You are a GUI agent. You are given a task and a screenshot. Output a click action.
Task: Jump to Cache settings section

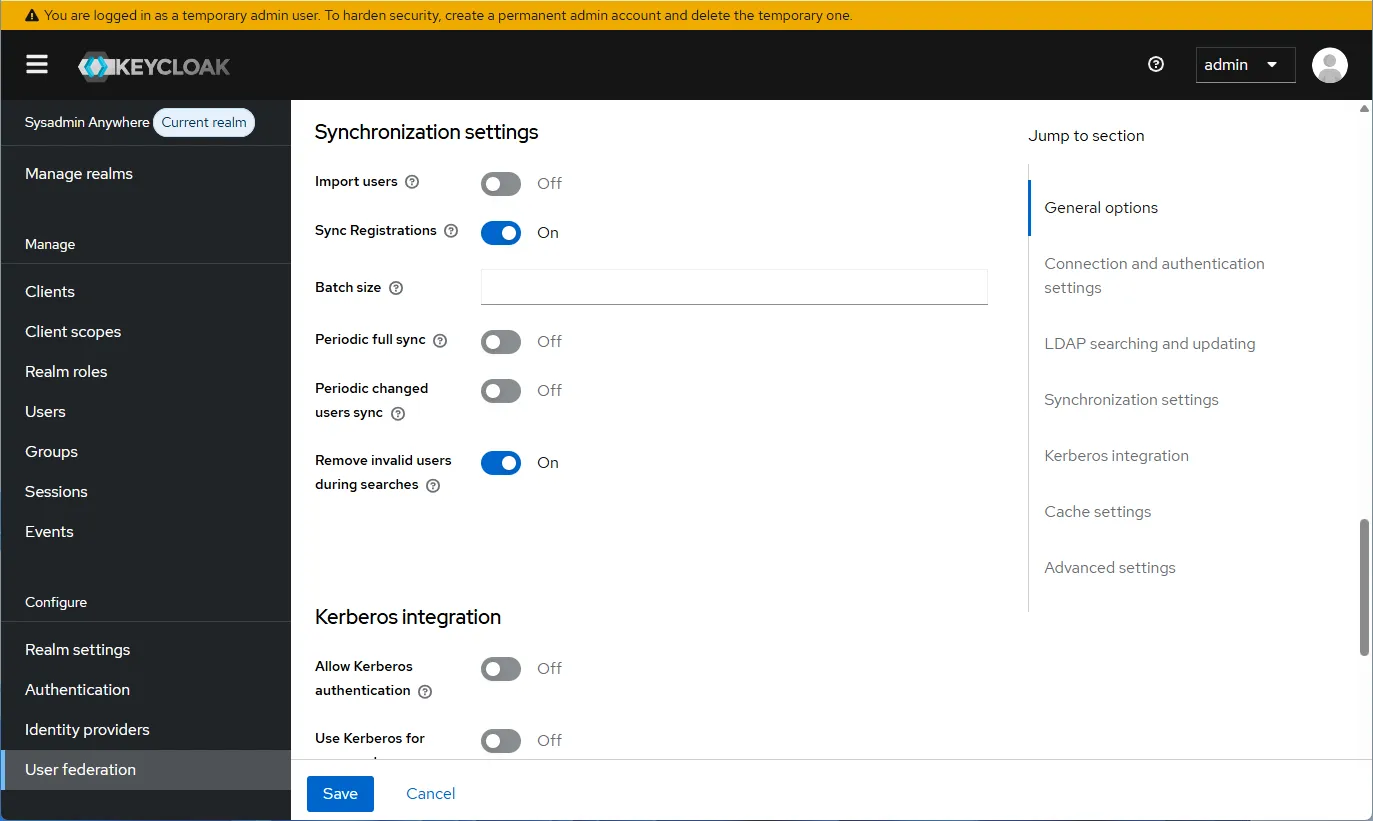1097,511
